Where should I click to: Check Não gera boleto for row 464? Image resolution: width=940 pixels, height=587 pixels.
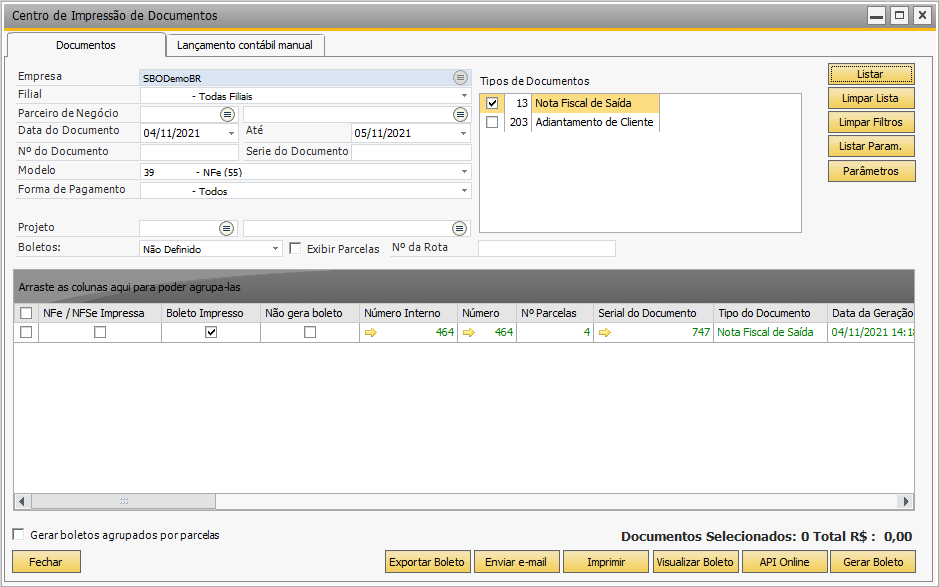coord(310,332)
